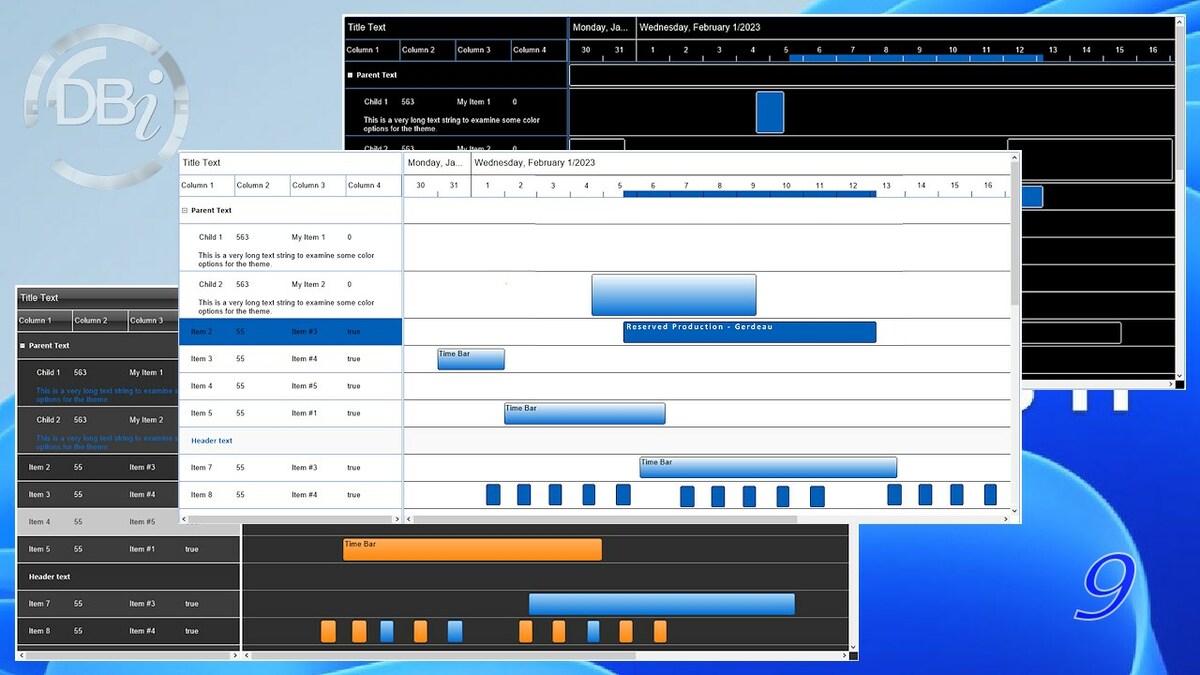This screenshot has height=675, width=1200.
Task: Click Column 1 header in white window
Action: click(x=207, y=185)
